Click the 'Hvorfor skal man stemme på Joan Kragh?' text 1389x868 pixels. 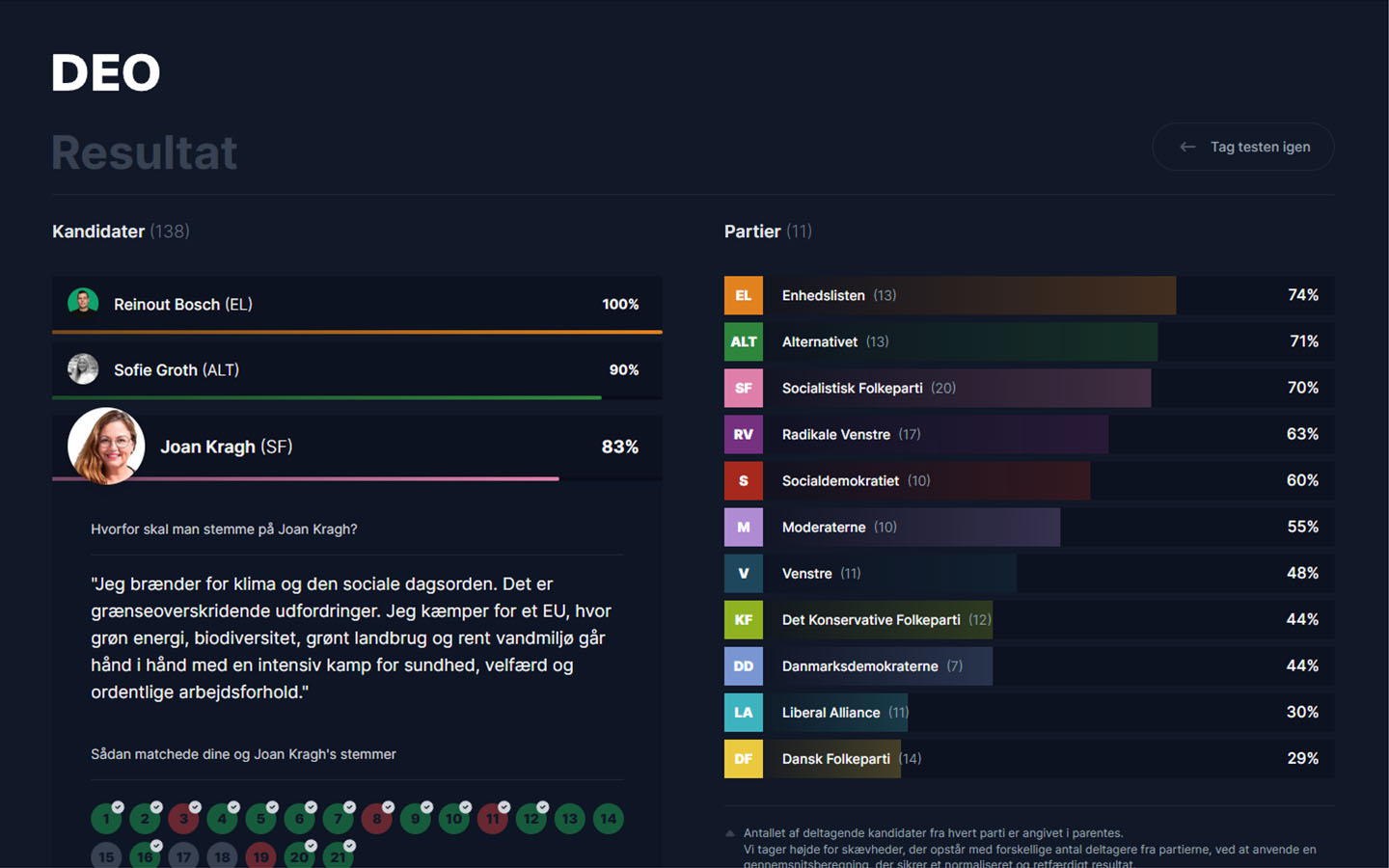coord(224,529)
